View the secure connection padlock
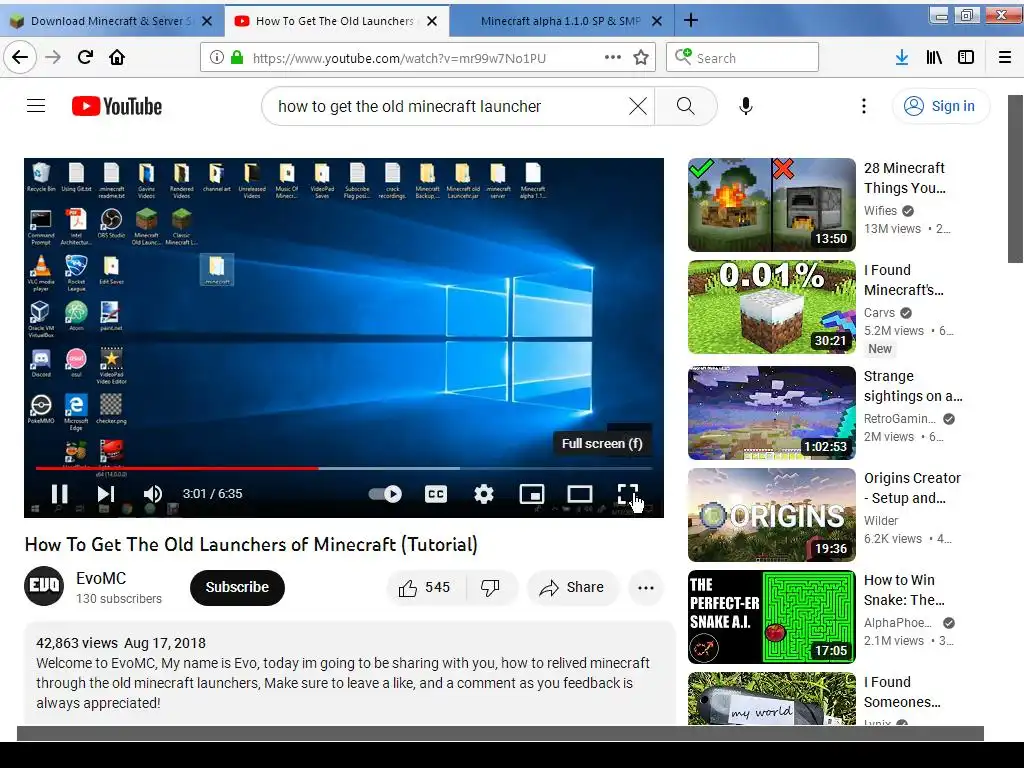This screenshot has width=1024, height=768. click(x=237, y=57)
